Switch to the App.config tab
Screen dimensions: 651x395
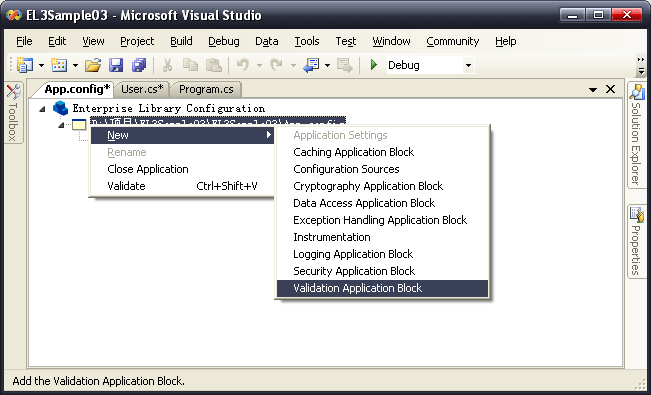coord(77,89)
